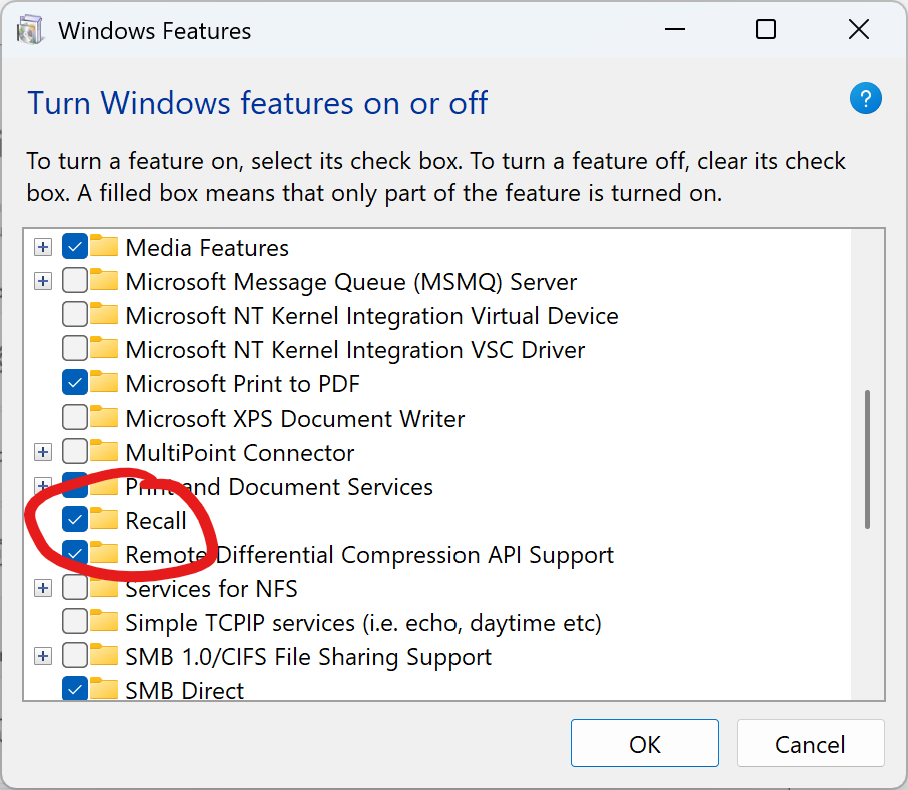Enable Microsoft XPS Document Writer checkbox
Viewport: 908px width, 790px height.
[75, 418]
